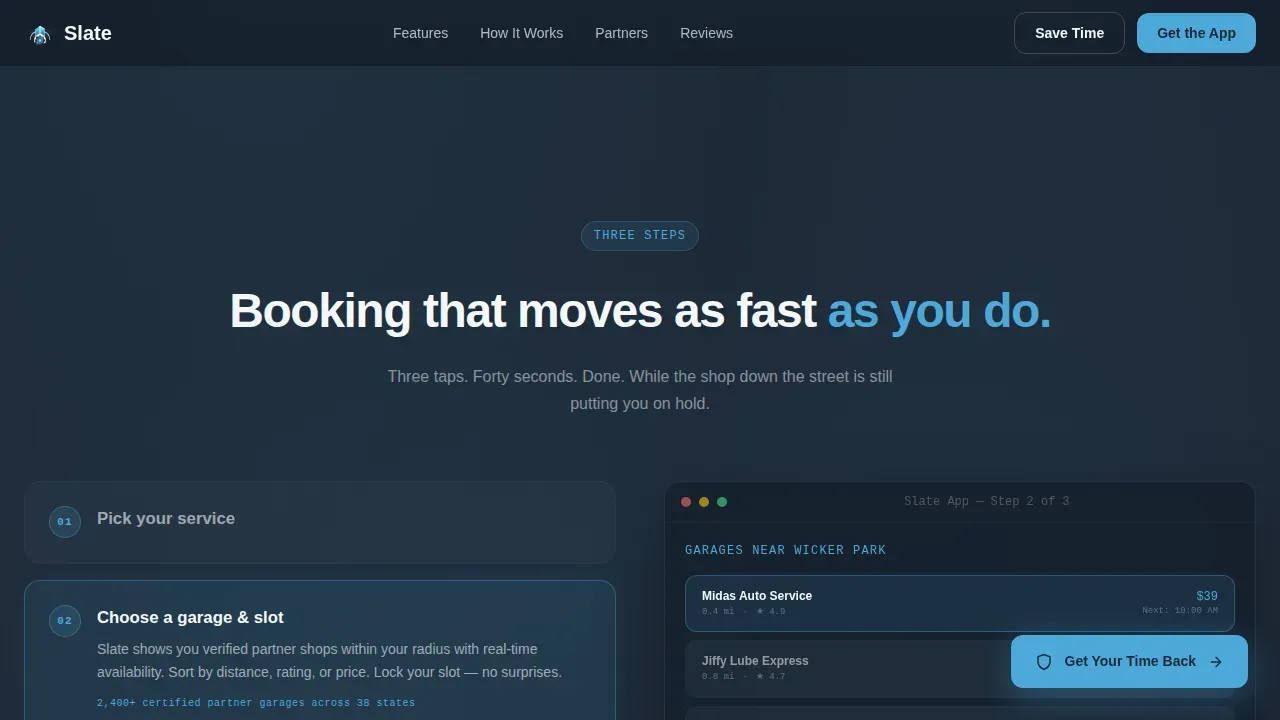Click the 2,400+ certified partner garages text
1280x720 pixels.
coord(256,703)
